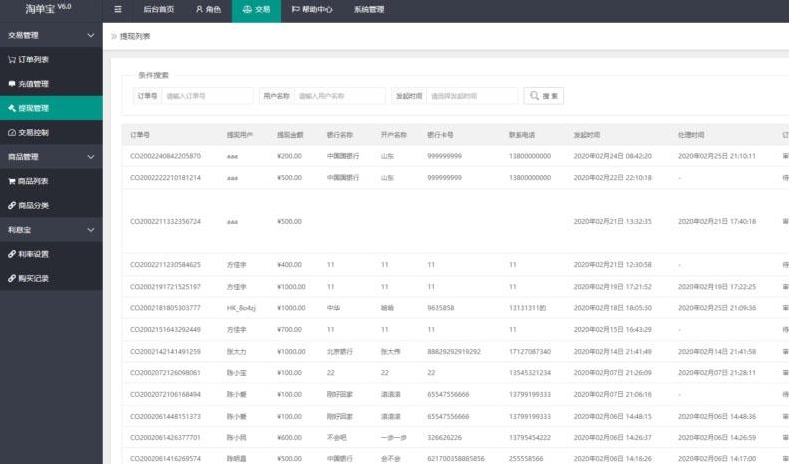The image size is (789, 464).
Task: Click the link icon beside 购买记录
Action: 11,278
